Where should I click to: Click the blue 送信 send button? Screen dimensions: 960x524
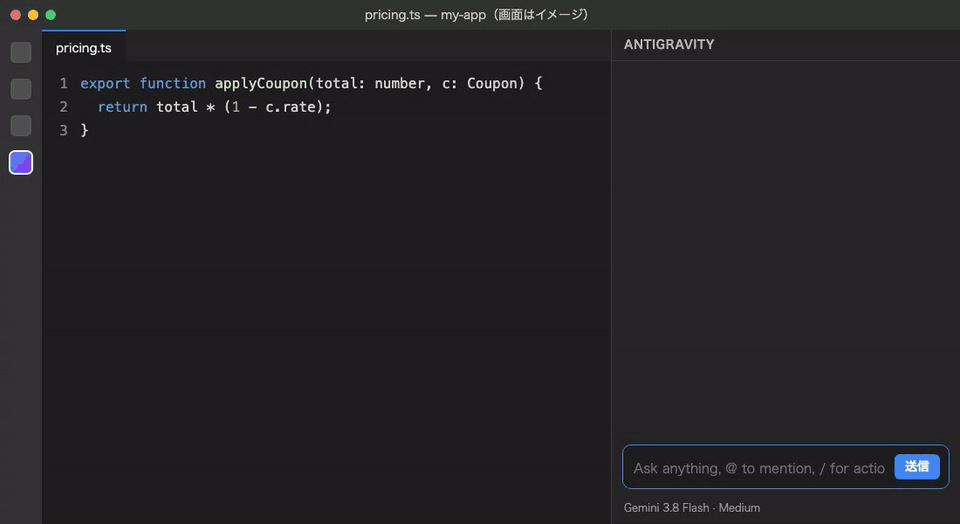pyautogui.click(x=917, y=466)
